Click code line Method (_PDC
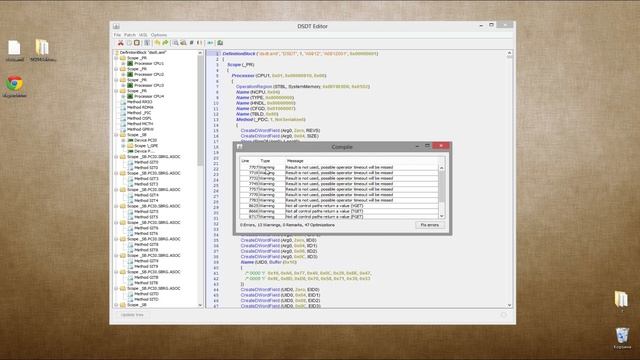Screen dimensions: 640x360 [271, 120]
